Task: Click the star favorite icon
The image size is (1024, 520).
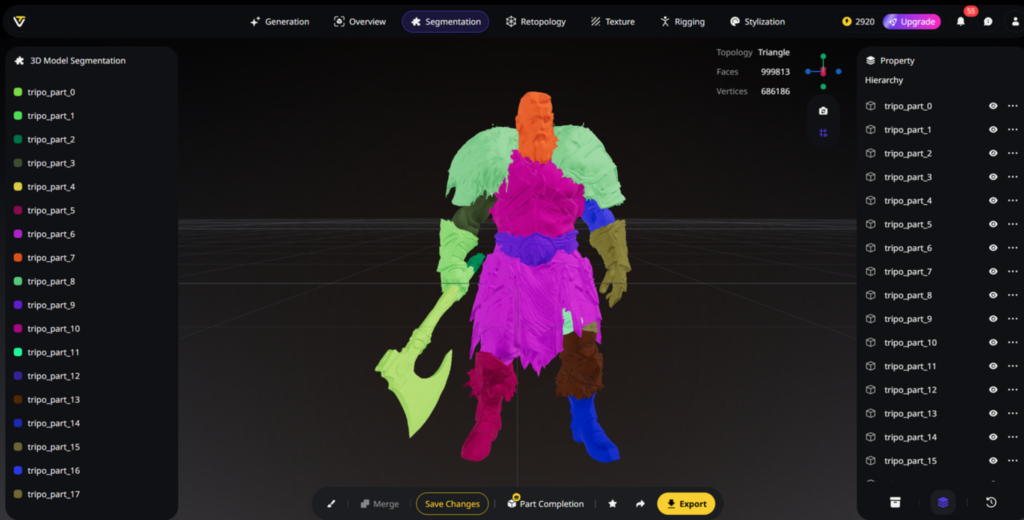Action: [x=613, y=504]
